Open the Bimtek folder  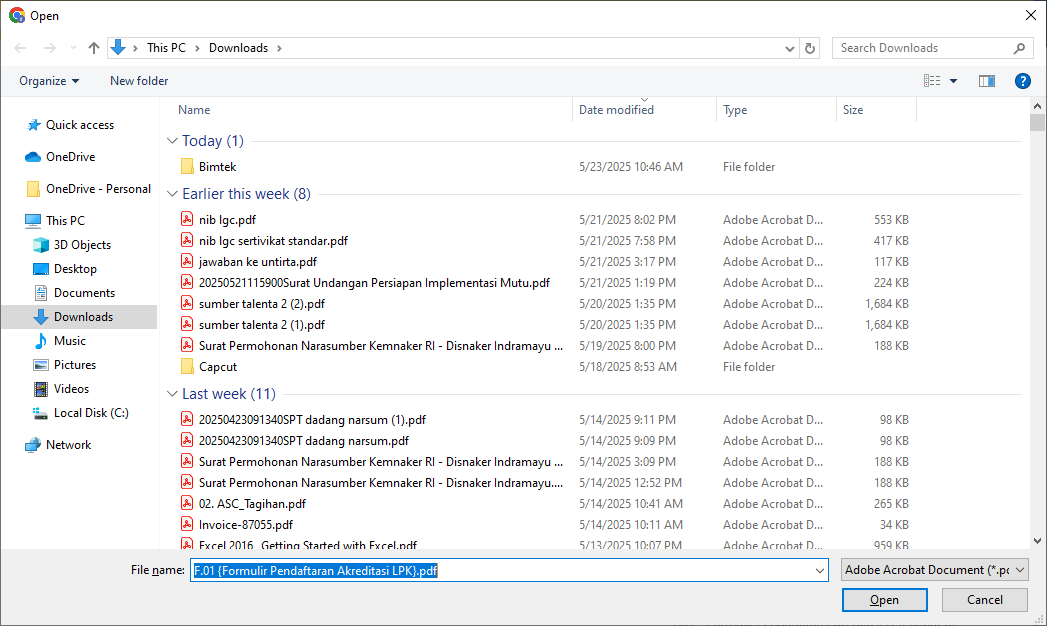click(x=217, y=167)
